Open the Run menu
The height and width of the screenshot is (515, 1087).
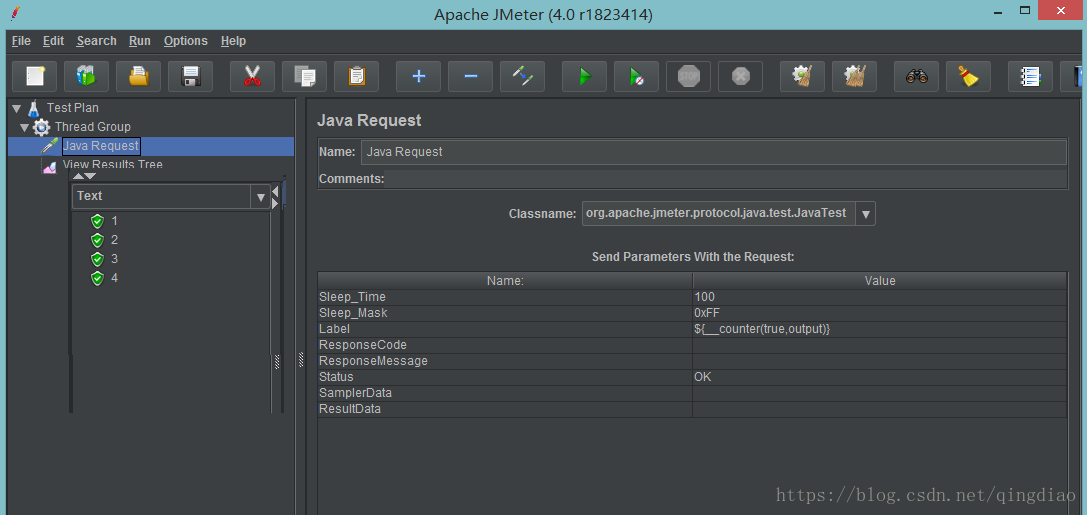click(139, 41)
